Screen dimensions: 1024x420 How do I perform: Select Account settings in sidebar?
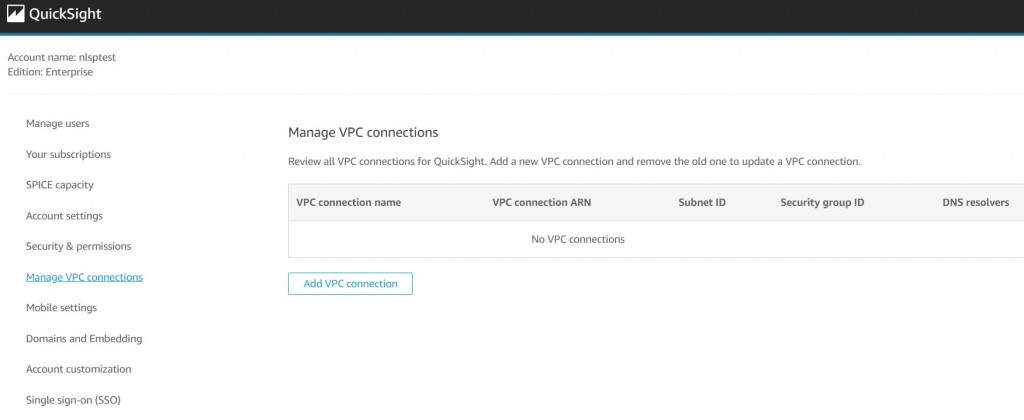[x=64, y=216]
